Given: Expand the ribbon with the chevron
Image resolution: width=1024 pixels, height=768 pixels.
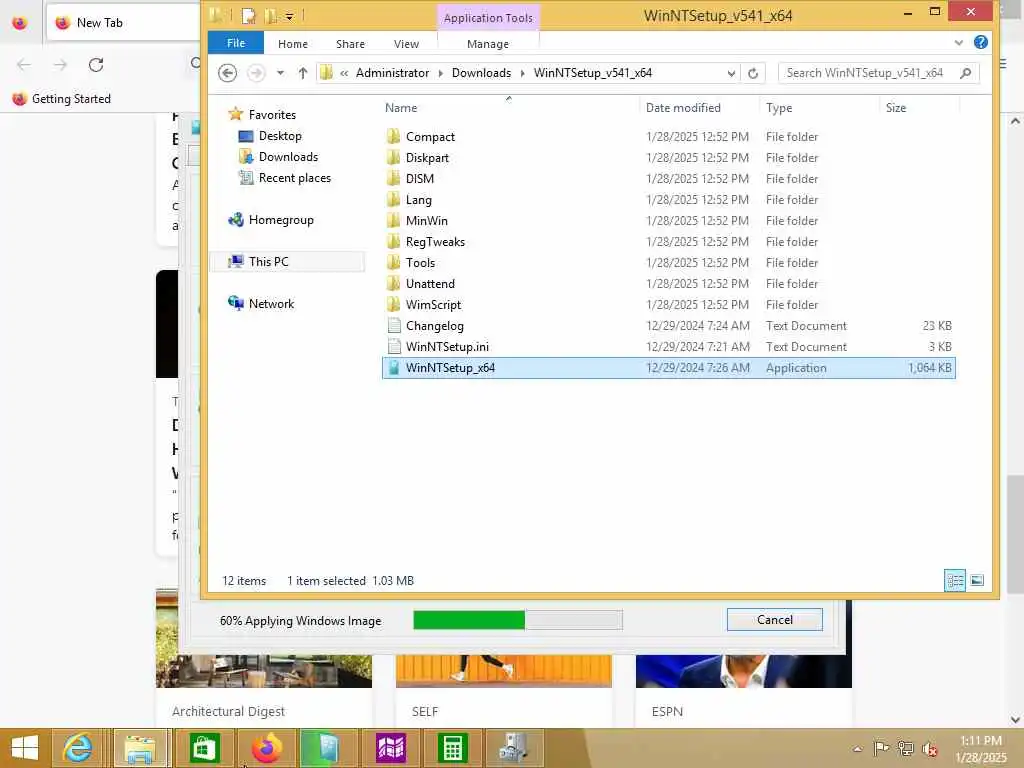Looking at the screenshot, I should [x=958, y=42].
